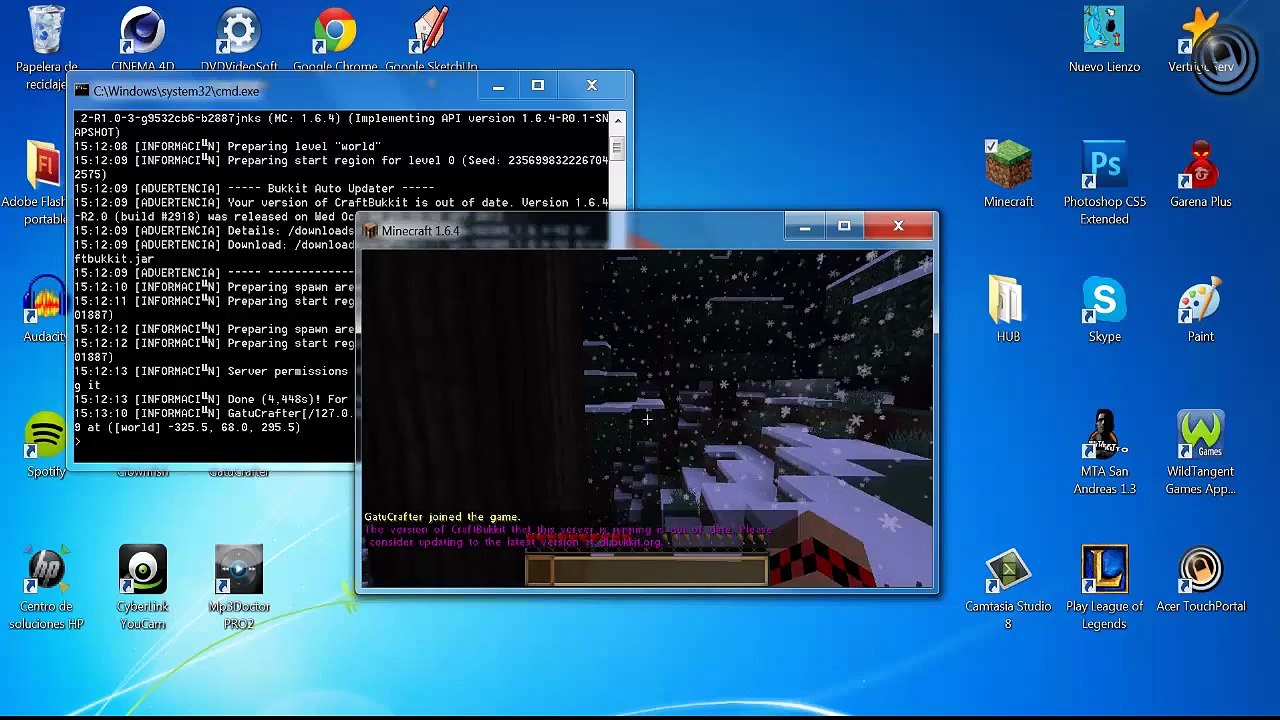Image resolution: width=1280 pixels, height=720 pixels.
Task: Minimize the Minecraft 1.6.4 window
Action: click(x=804, y=227)
